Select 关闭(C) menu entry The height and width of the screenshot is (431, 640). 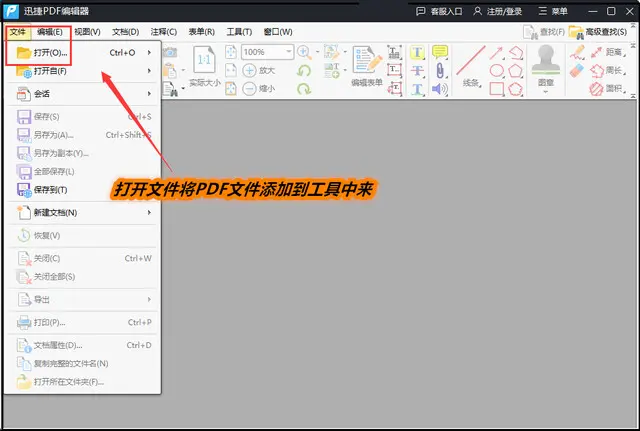click(x=82, y=258)
